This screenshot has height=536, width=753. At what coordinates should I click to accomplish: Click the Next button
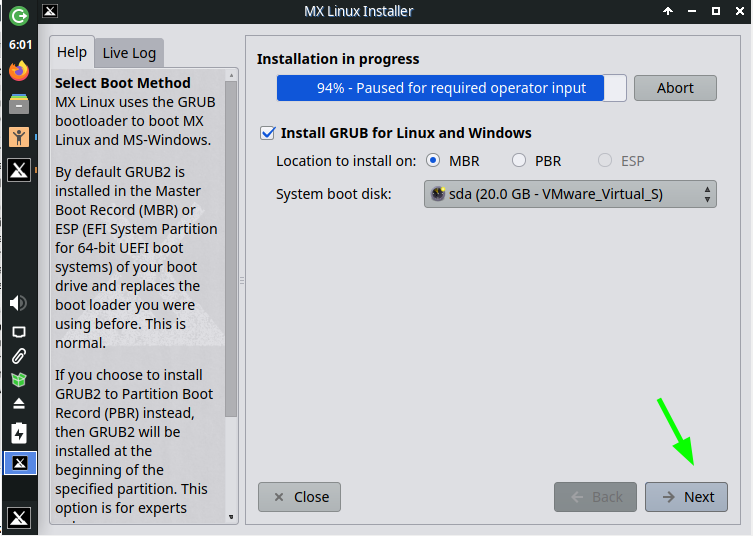click(x=686, y=497)
